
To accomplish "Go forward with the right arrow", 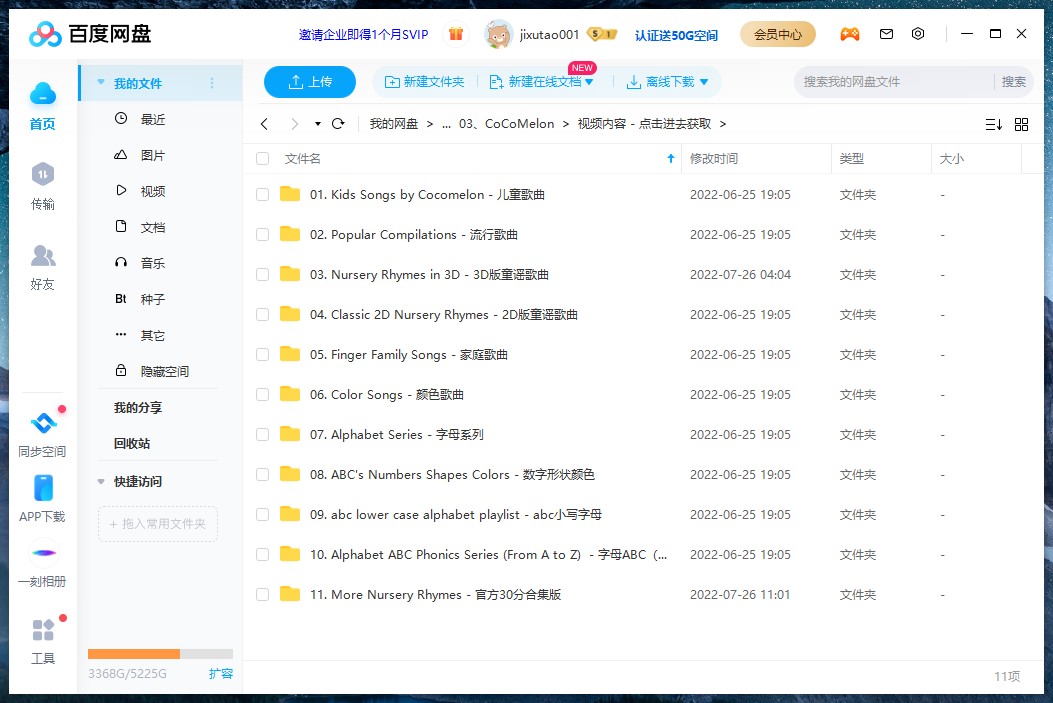I will point(294,124).
